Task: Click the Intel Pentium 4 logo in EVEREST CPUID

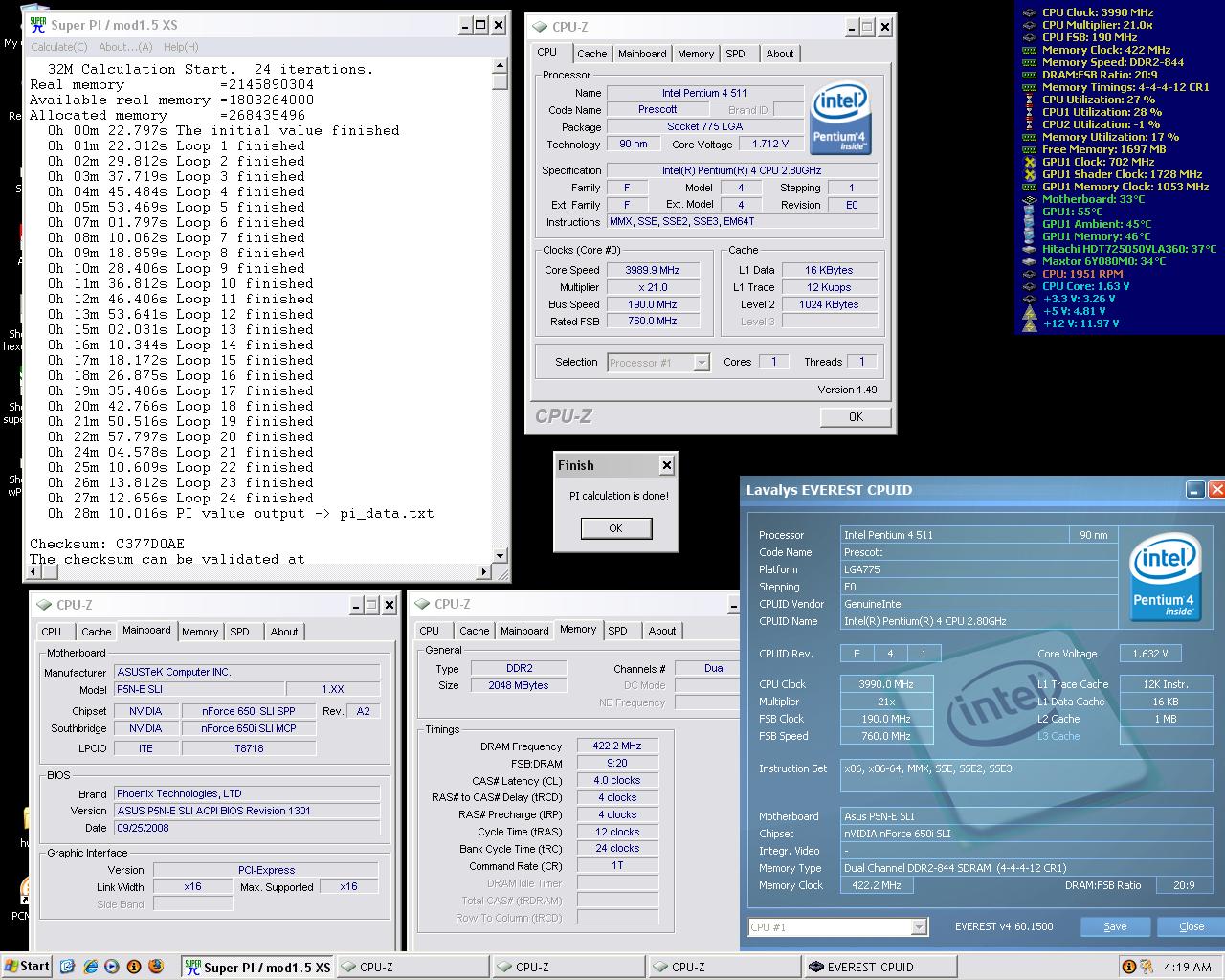Action: [x=1163, y=577]
